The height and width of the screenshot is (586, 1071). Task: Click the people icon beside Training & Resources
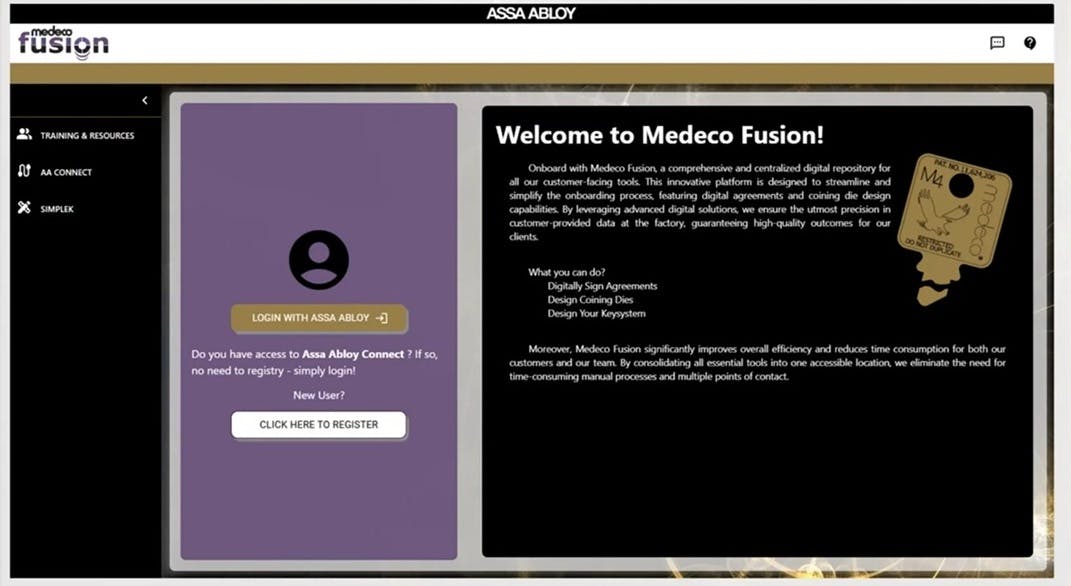[23, 135]
